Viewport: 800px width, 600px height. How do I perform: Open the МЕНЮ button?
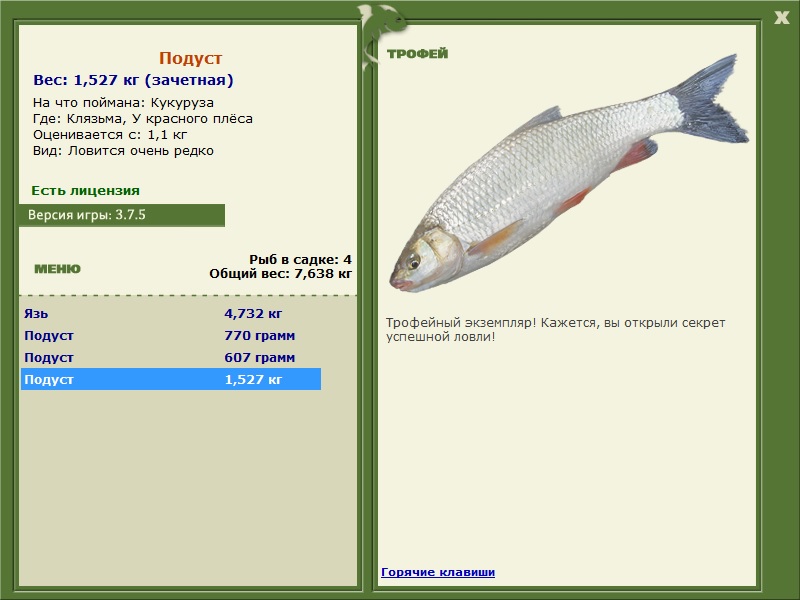[x=57, y=269]
